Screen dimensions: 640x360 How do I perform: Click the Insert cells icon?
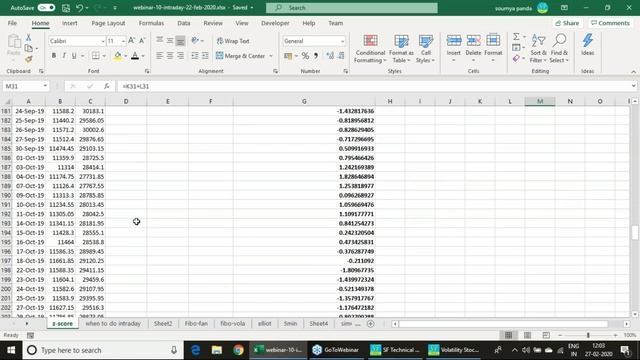(x=453, y=41)
